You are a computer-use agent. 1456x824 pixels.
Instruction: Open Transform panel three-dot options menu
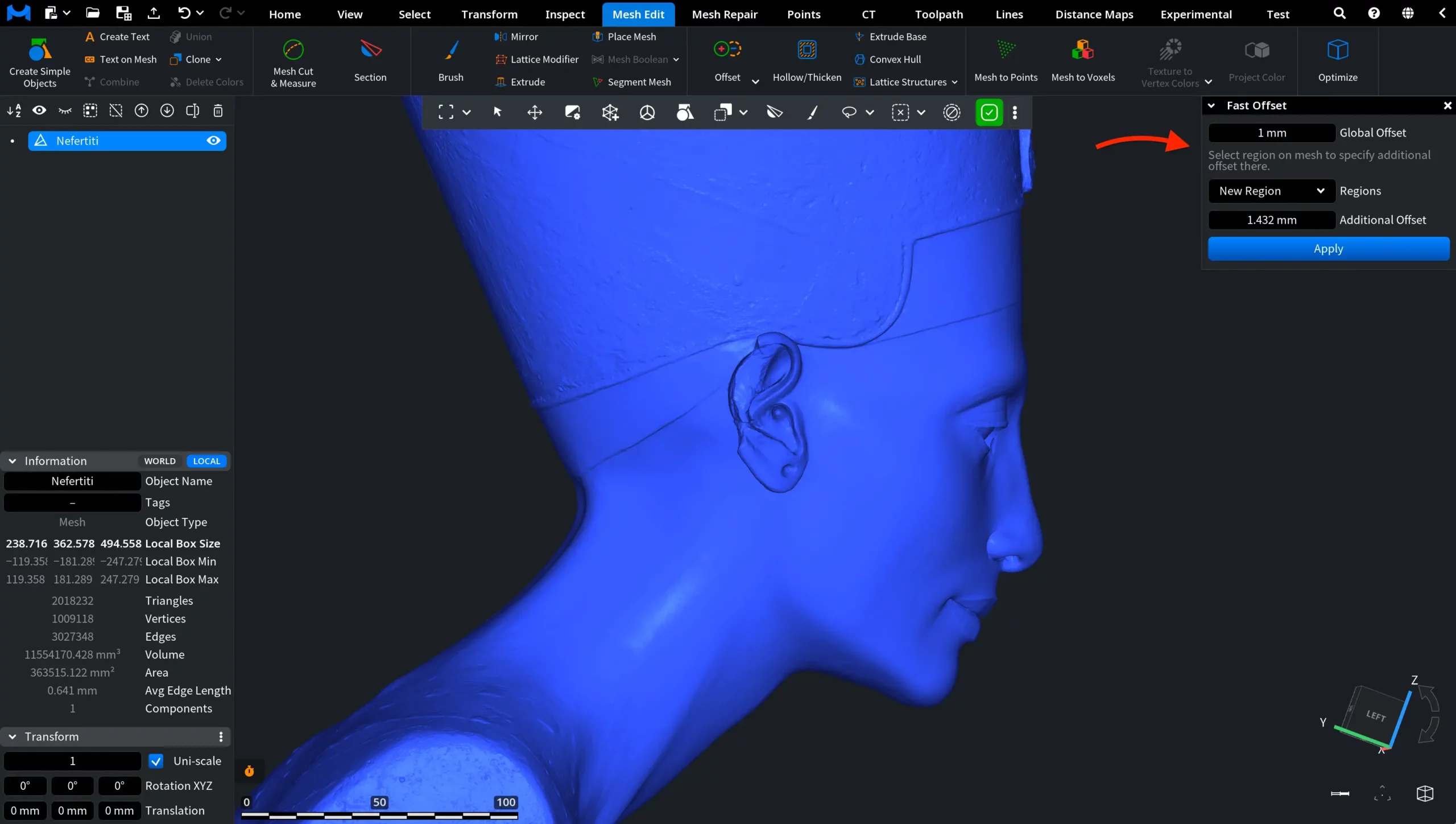coord(221,737)
